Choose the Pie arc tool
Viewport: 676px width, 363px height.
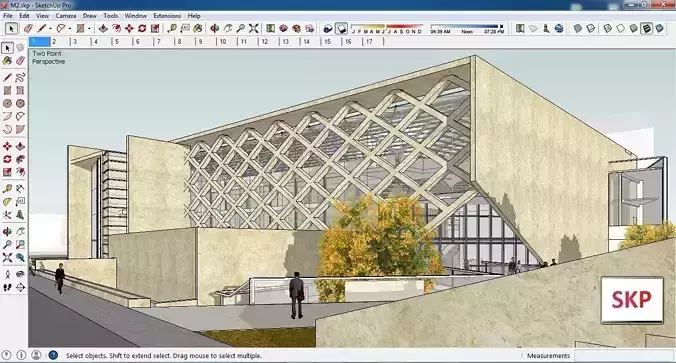point(20,129)
